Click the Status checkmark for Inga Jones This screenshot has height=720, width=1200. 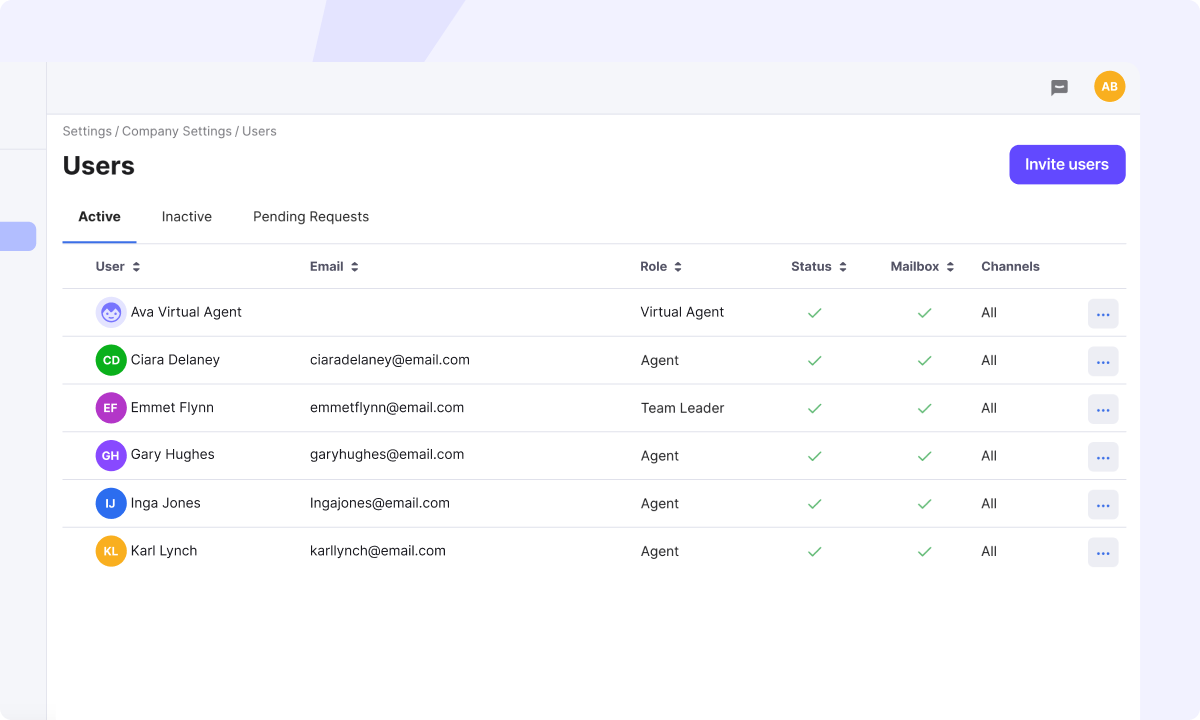pyautogui.click(x=814, y=504)
